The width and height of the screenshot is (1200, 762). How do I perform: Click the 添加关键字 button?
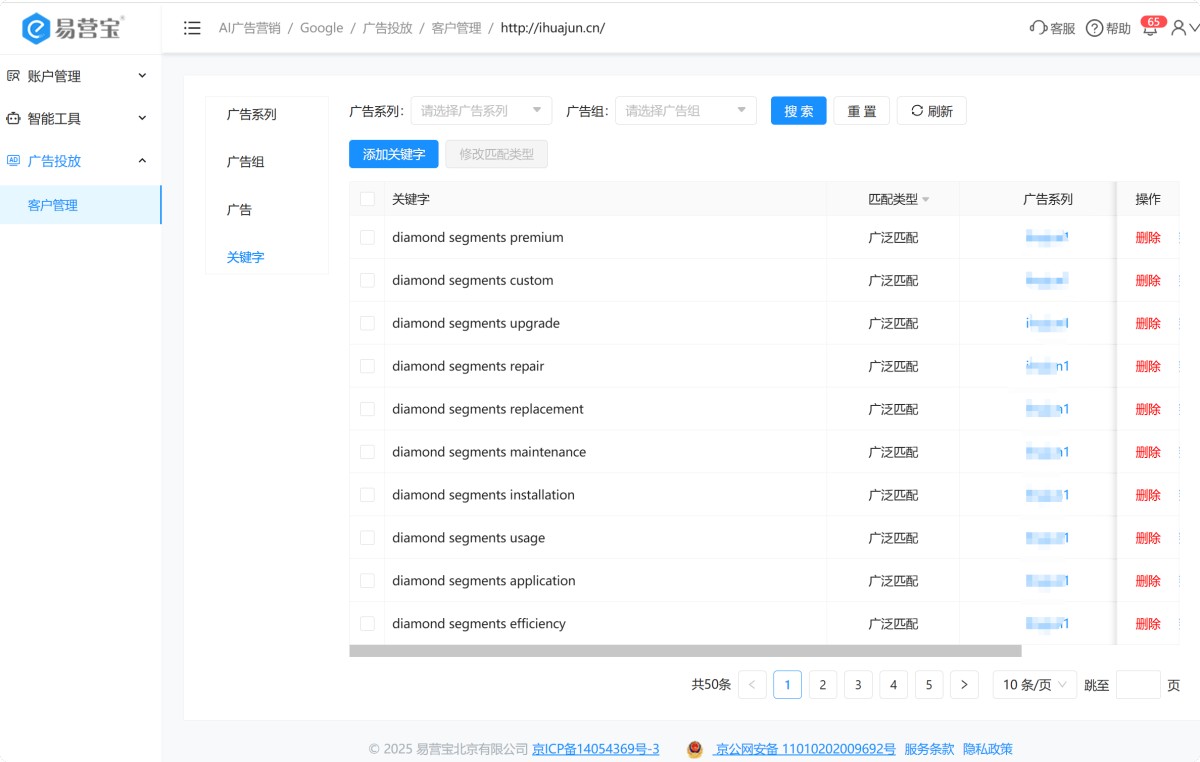394,155
